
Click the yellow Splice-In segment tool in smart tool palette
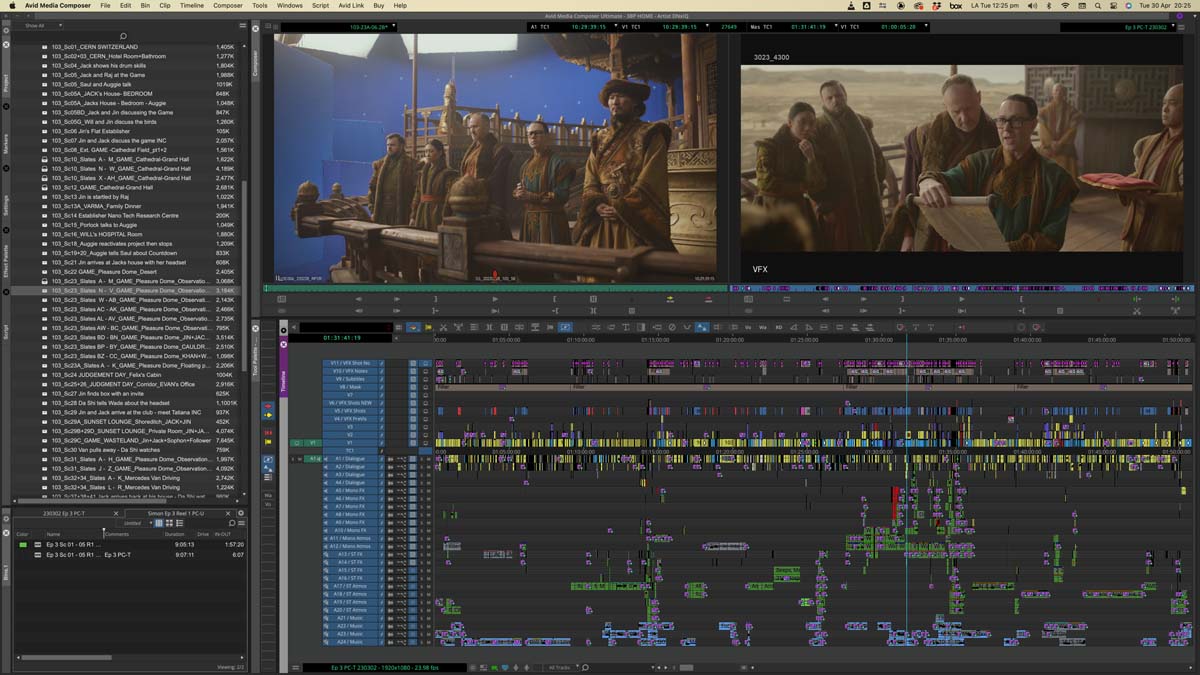click(x=268, y=415)
